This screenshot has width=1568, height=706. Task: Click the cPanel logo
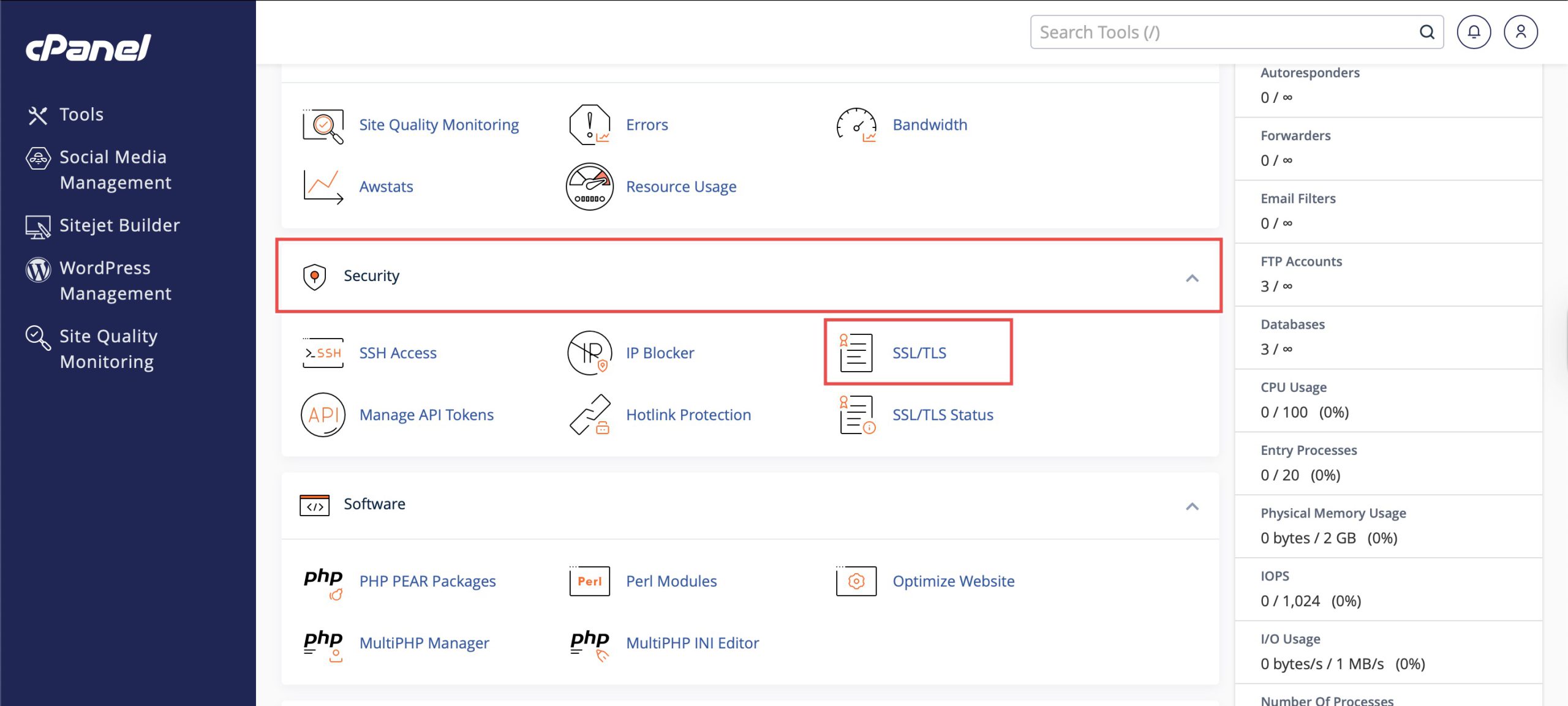[x=88, y=47]
